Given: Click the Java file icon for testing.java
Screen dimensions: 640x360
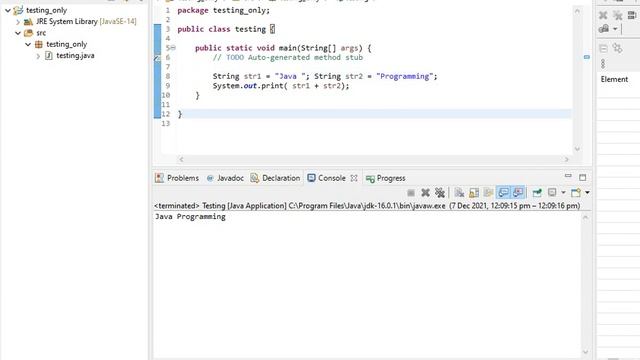Looking at the screenshot, I should coord(49,56).
